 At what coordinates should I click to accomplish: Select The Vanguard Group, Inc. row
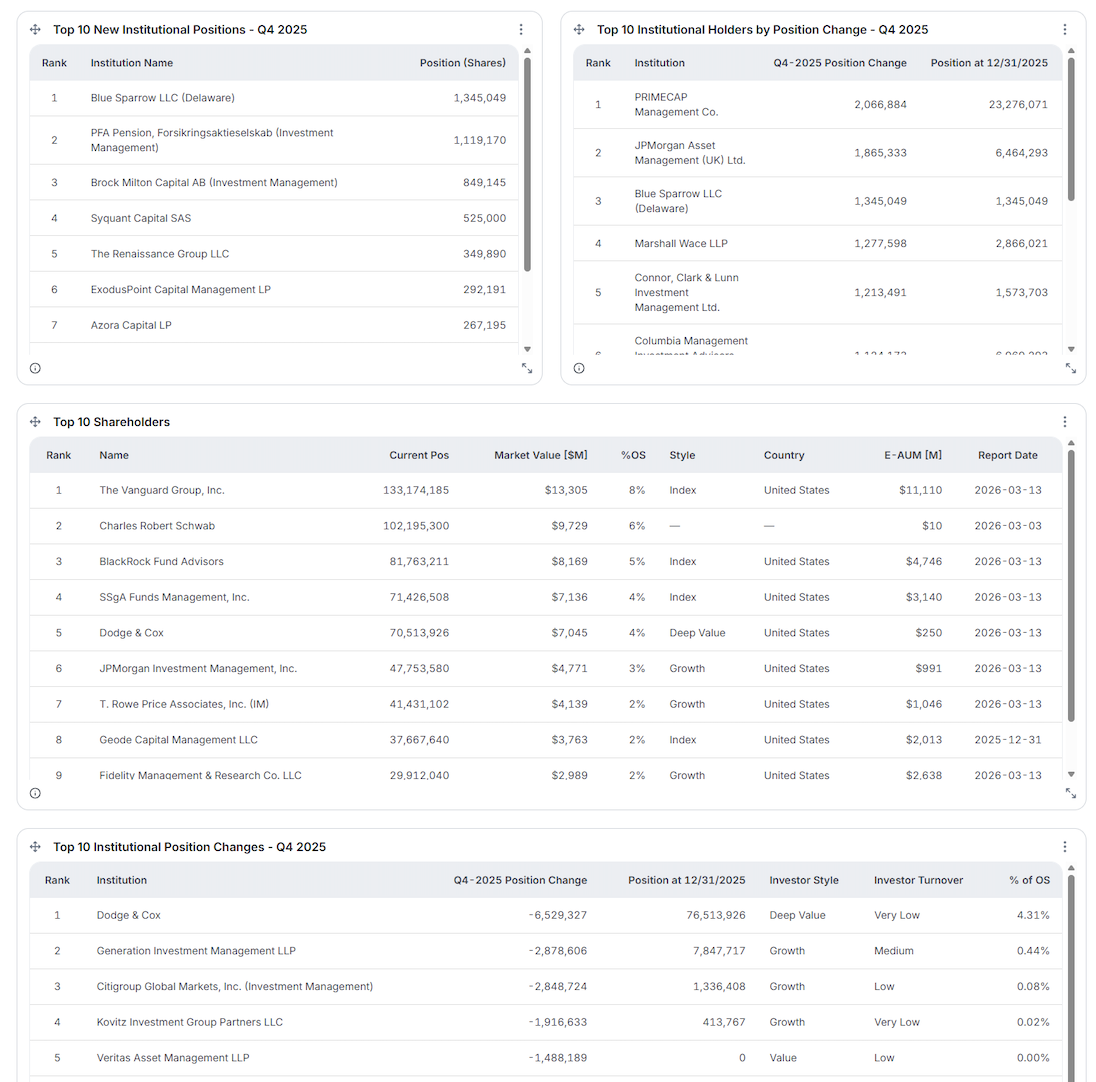point(162,490)
